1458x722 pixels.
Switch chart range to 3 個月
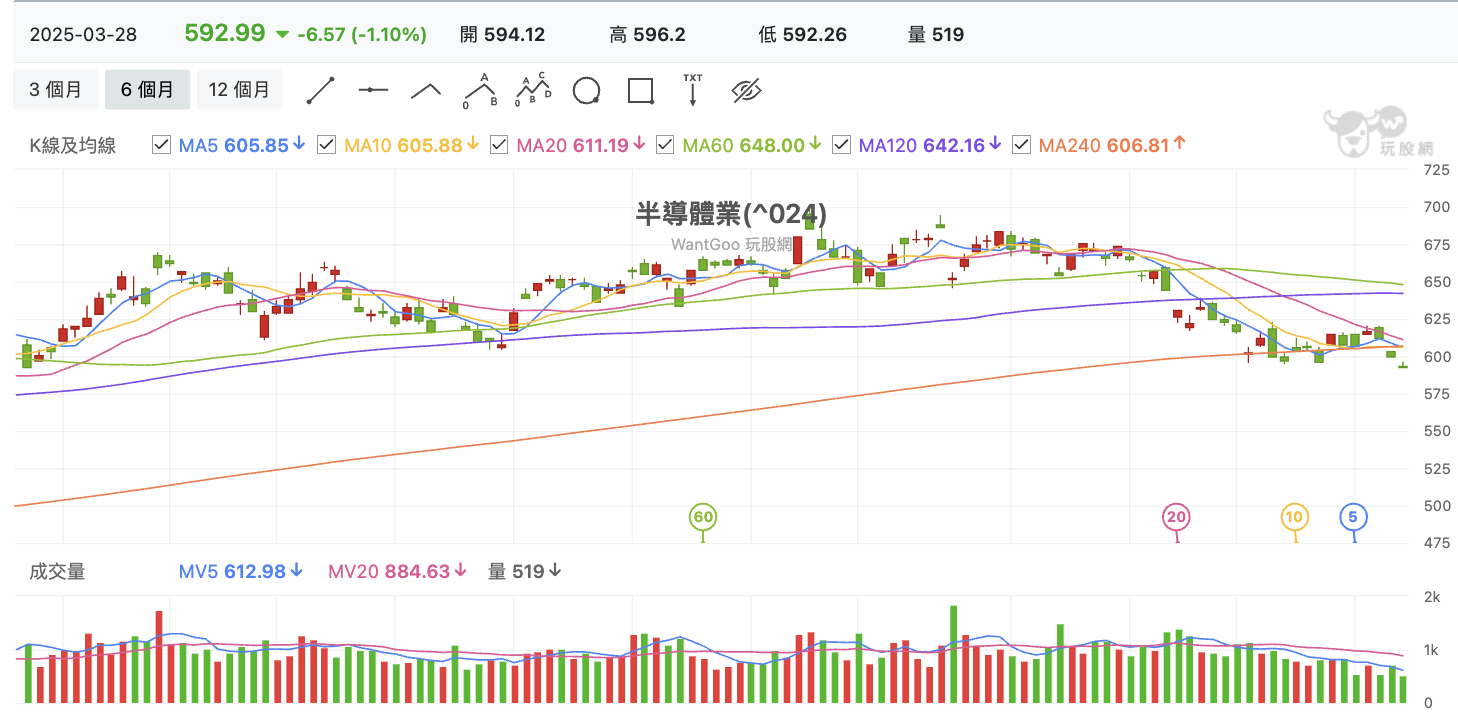click(x=56, y=90)
